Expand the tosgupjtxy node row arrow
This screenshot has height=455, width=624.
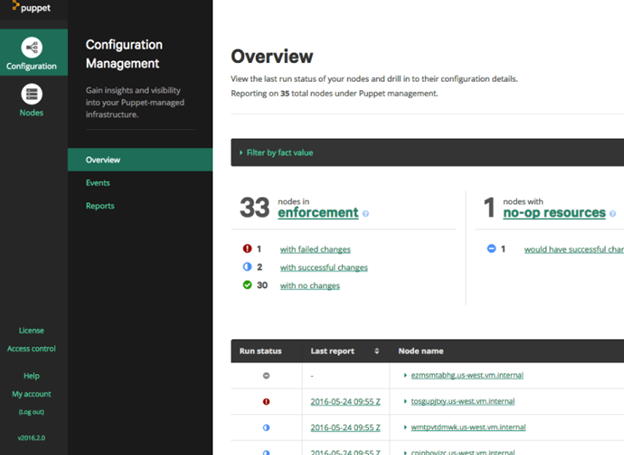(405, 401)
